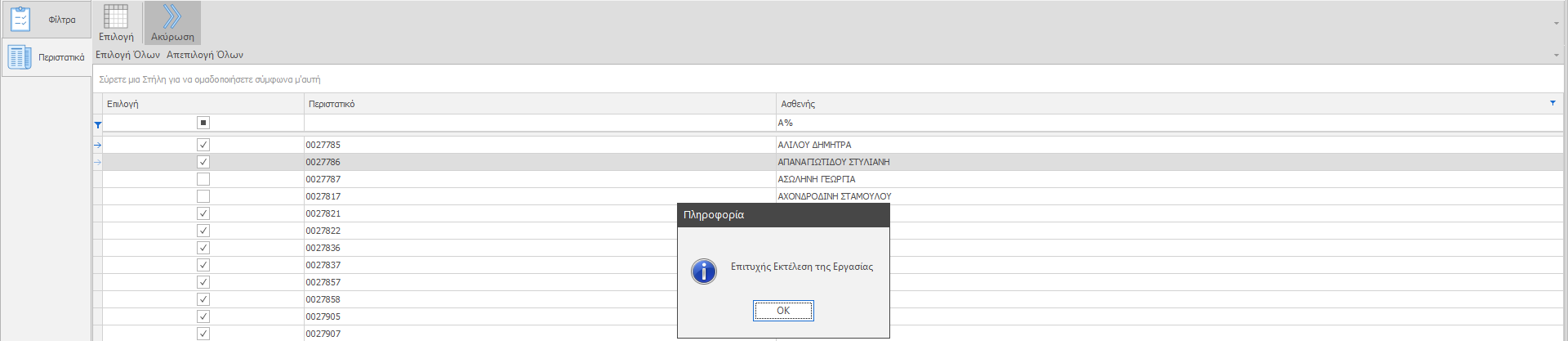This screenshot has height=341, width=1568.
Task: Click the row indicator arrow for 0027785
Action: tap(98, 145)
